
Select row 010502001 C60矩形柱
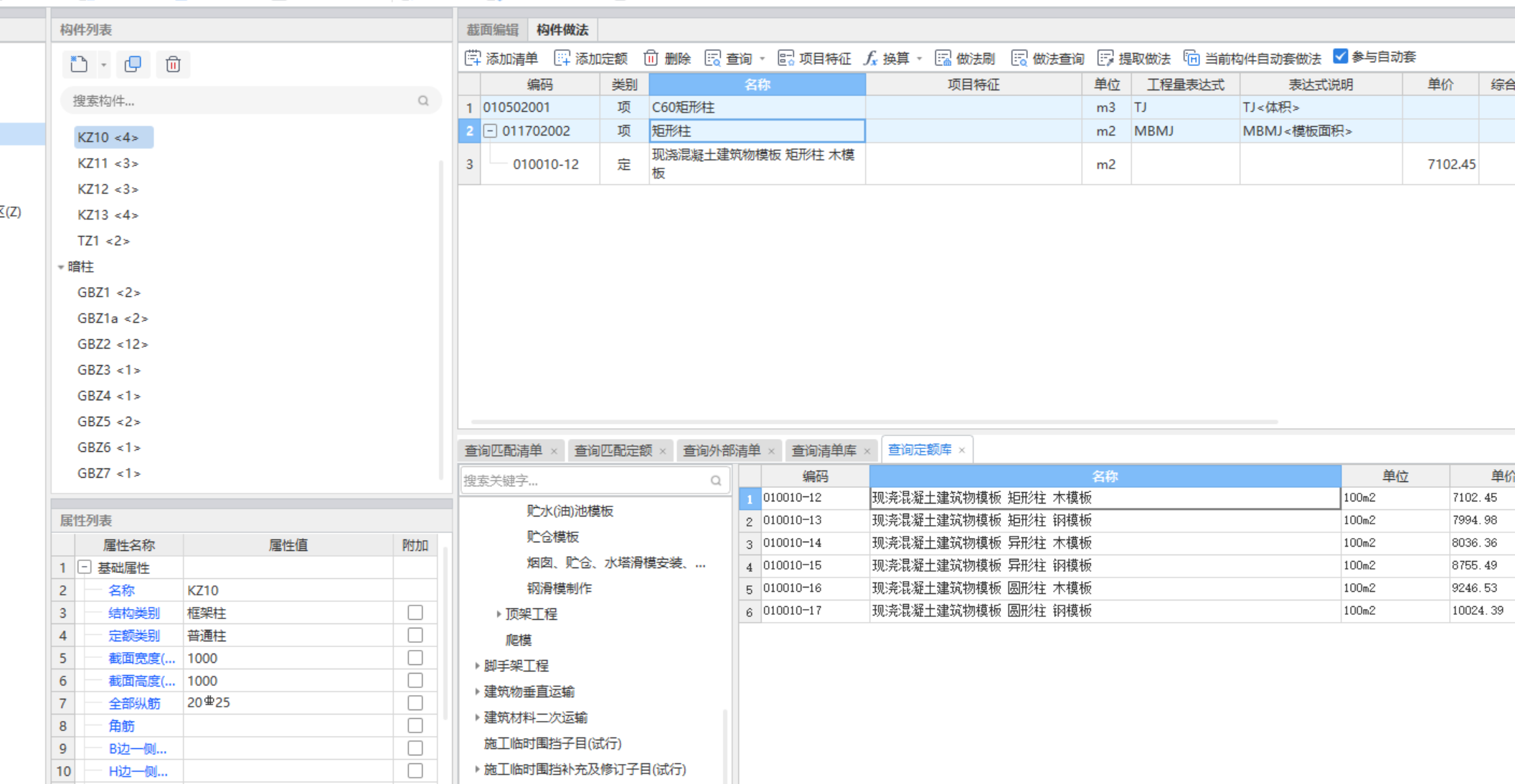986,108
